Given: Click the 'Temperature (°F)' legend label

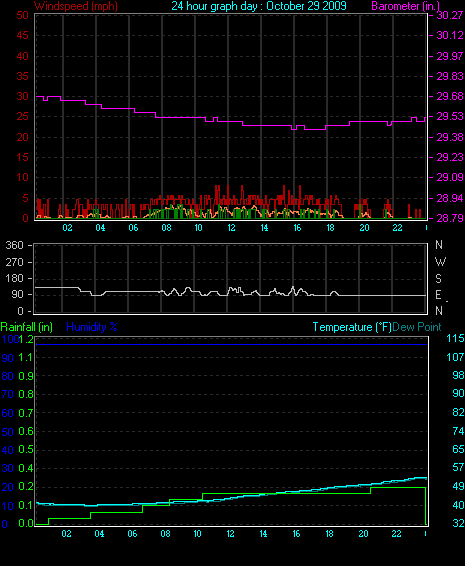Looking at the screenshot, I should point(352,327).
